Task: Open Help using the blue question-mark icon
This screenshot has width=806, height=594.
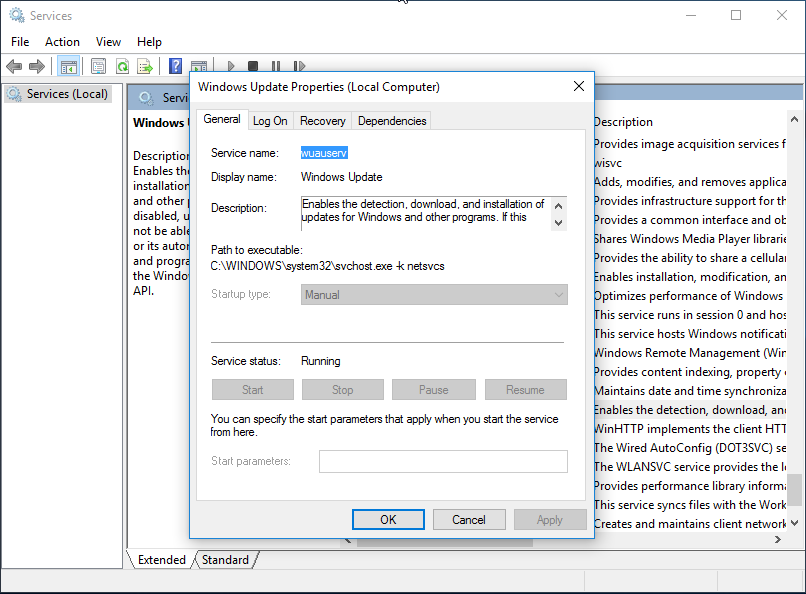Action: point(175,66)
